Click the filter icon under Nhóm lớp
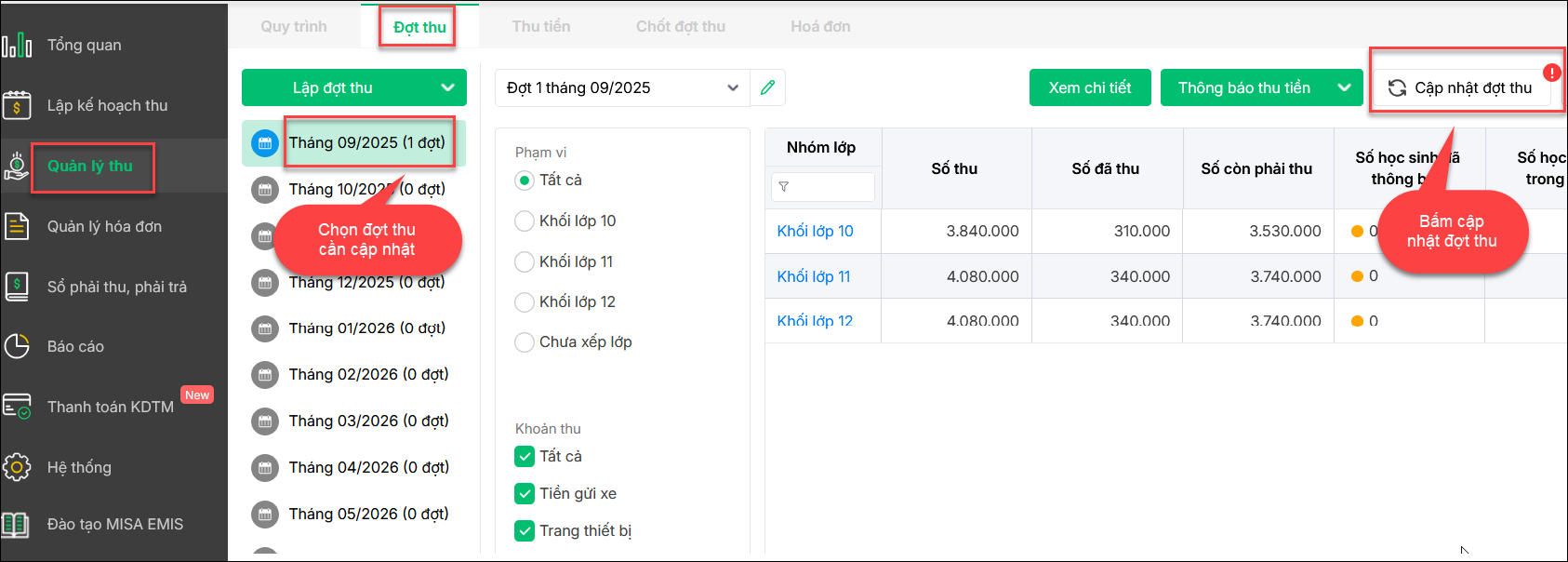Image resolution: width=1568 pixels, height=562 pixels. [784, 187]
